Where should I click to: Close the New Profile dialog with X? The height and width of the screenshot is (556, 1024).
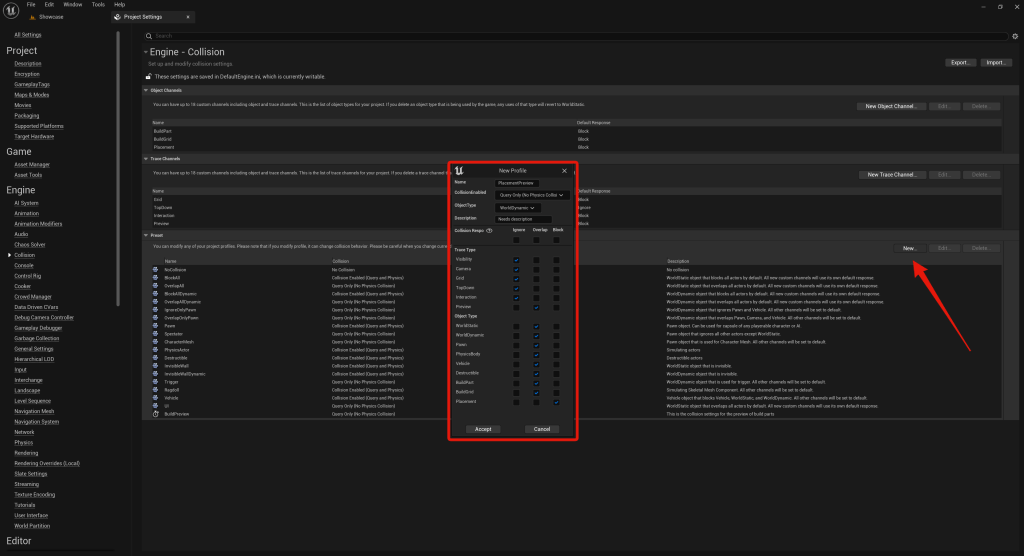pos(564,171)
